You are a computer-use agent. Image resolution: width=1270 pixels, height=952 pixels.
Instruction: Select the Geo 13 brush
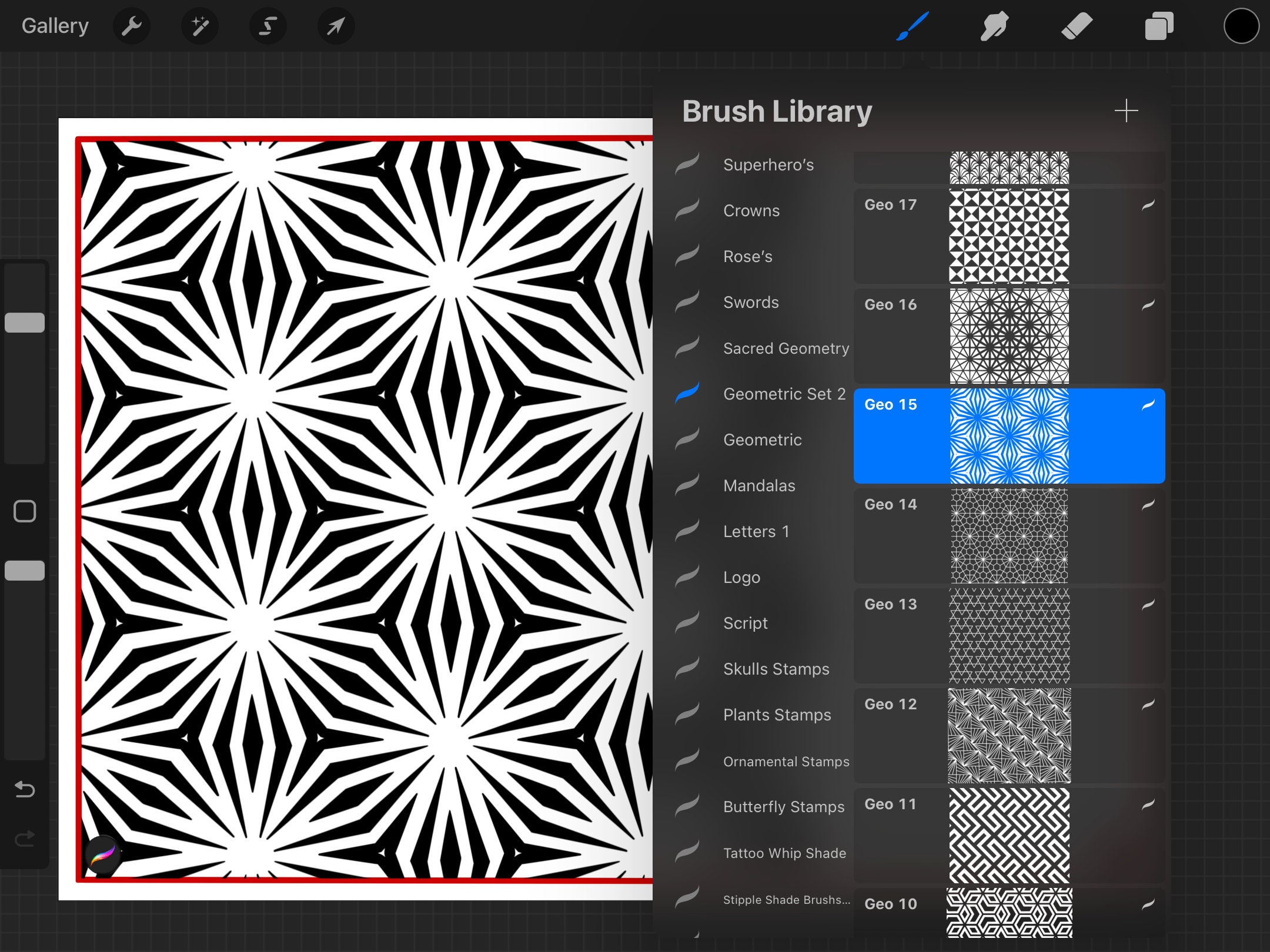point(1009,636)
